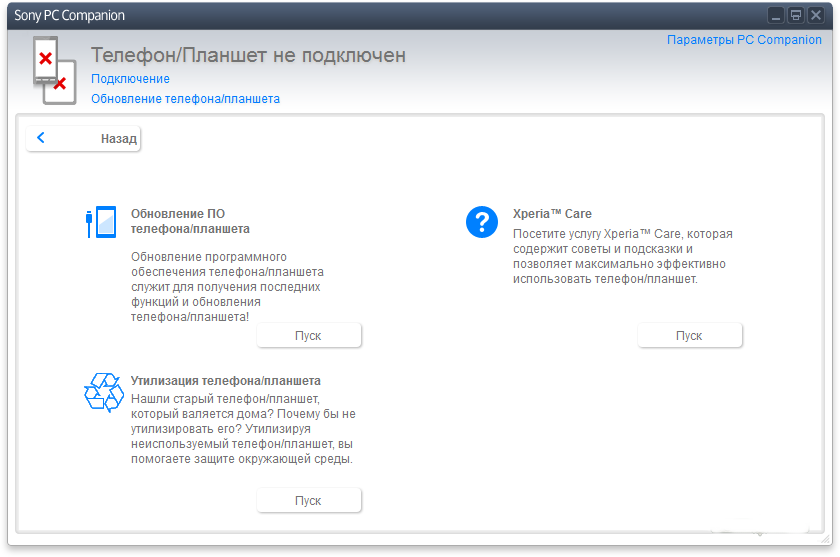Minimize the Sony PC Companion window
Image resolution: width=840 pixels, height=557 pixels.
(776, 15)
